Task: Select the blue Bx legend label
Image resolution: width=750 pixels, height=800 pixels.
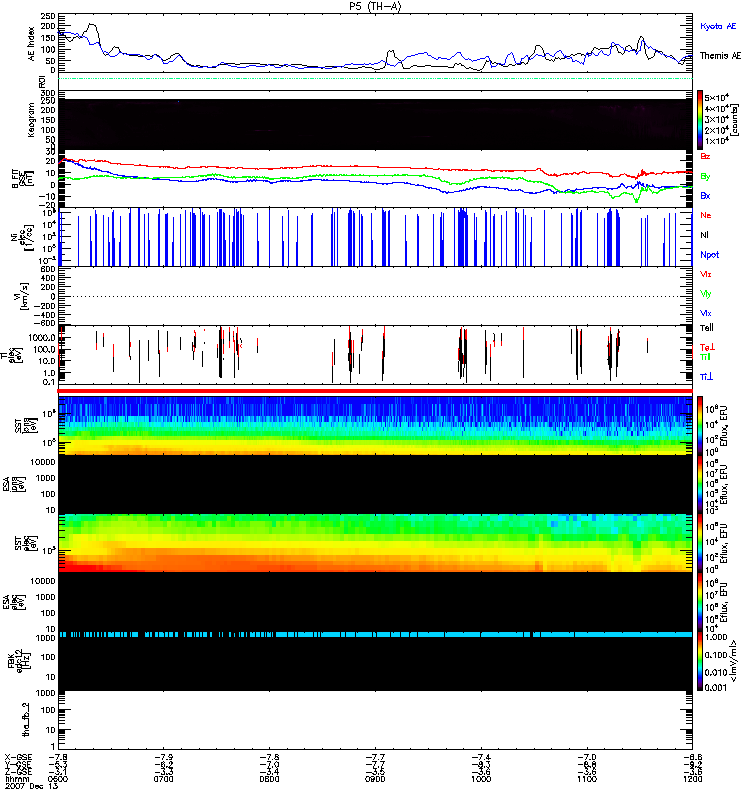Action: (706, 196)
